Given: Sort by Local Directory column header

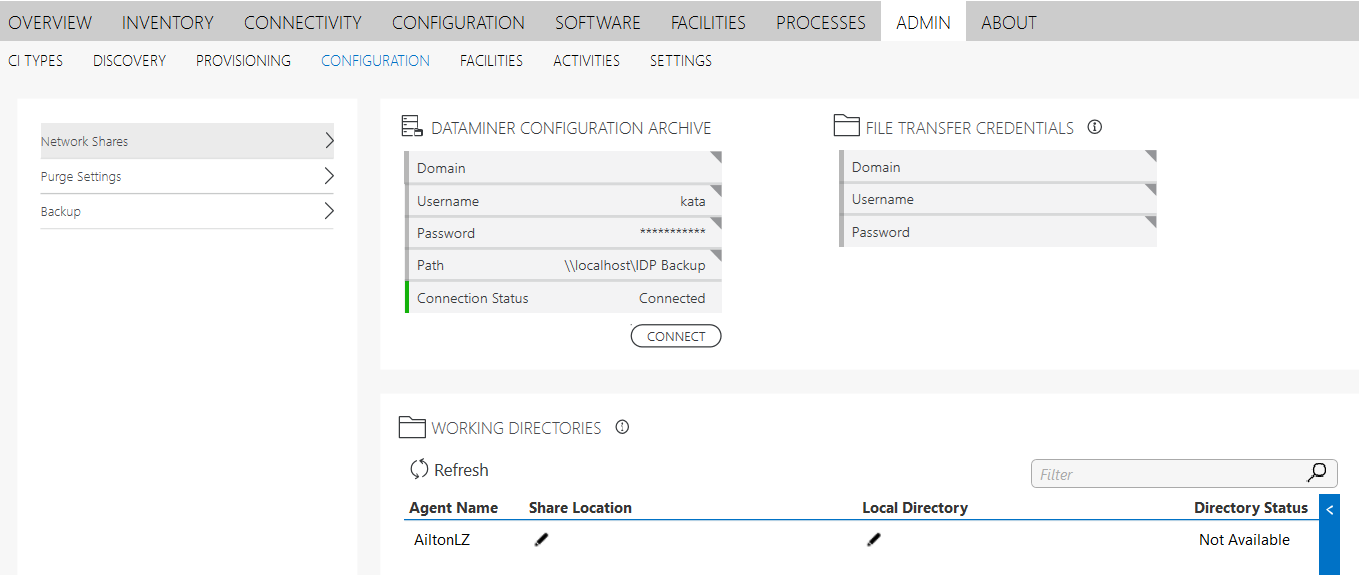Looking at the screenshot, I should pyautogui.click(x=915, y=508).
